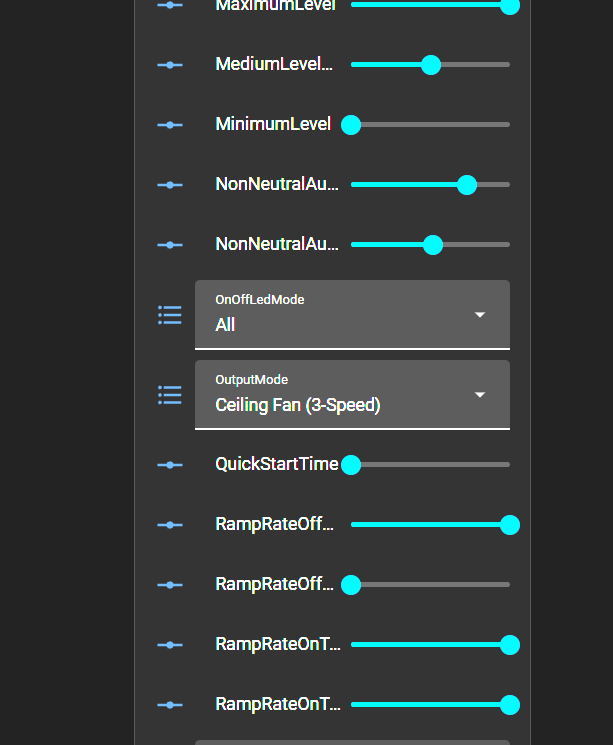Click the 'Ceiling Fan (3-Speed)' value text
Screen dimensions: 613x745
tap(298, 405)
